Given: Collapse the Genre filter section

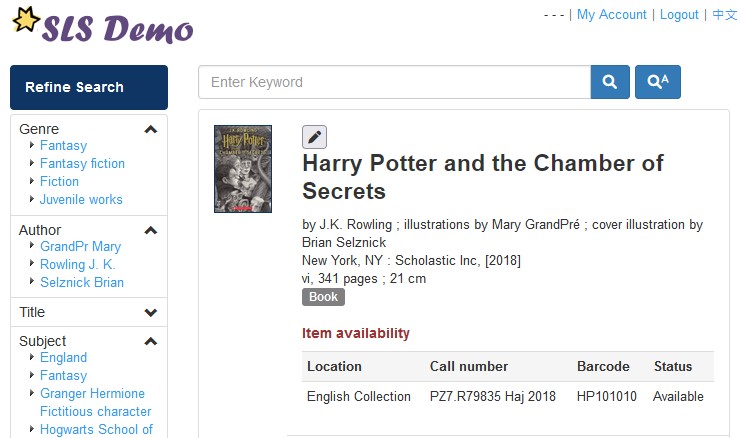Looking at the screenshot, I should pos(151,129).
